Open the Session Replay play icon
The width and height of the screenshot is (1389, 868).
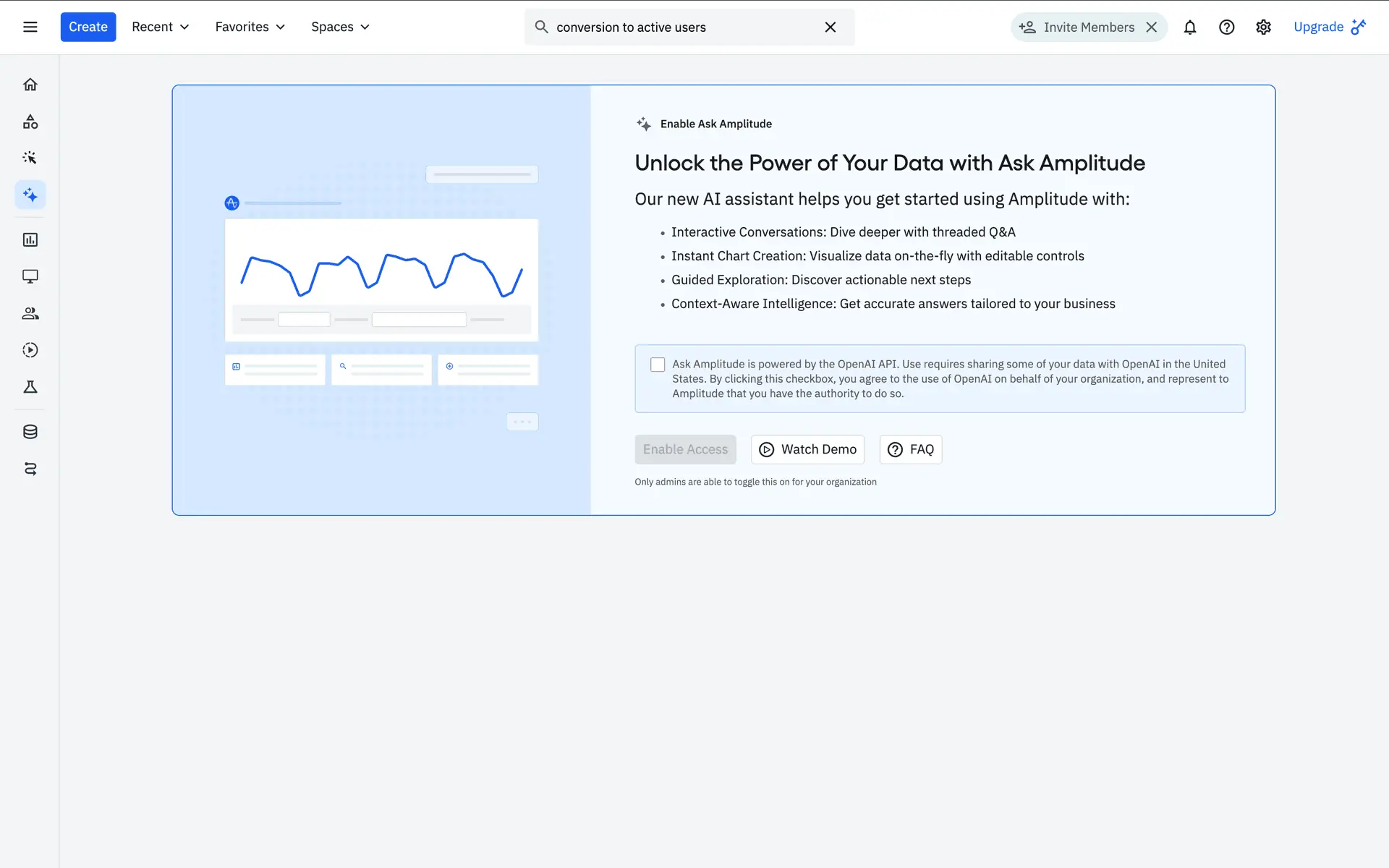click(30, 350)
